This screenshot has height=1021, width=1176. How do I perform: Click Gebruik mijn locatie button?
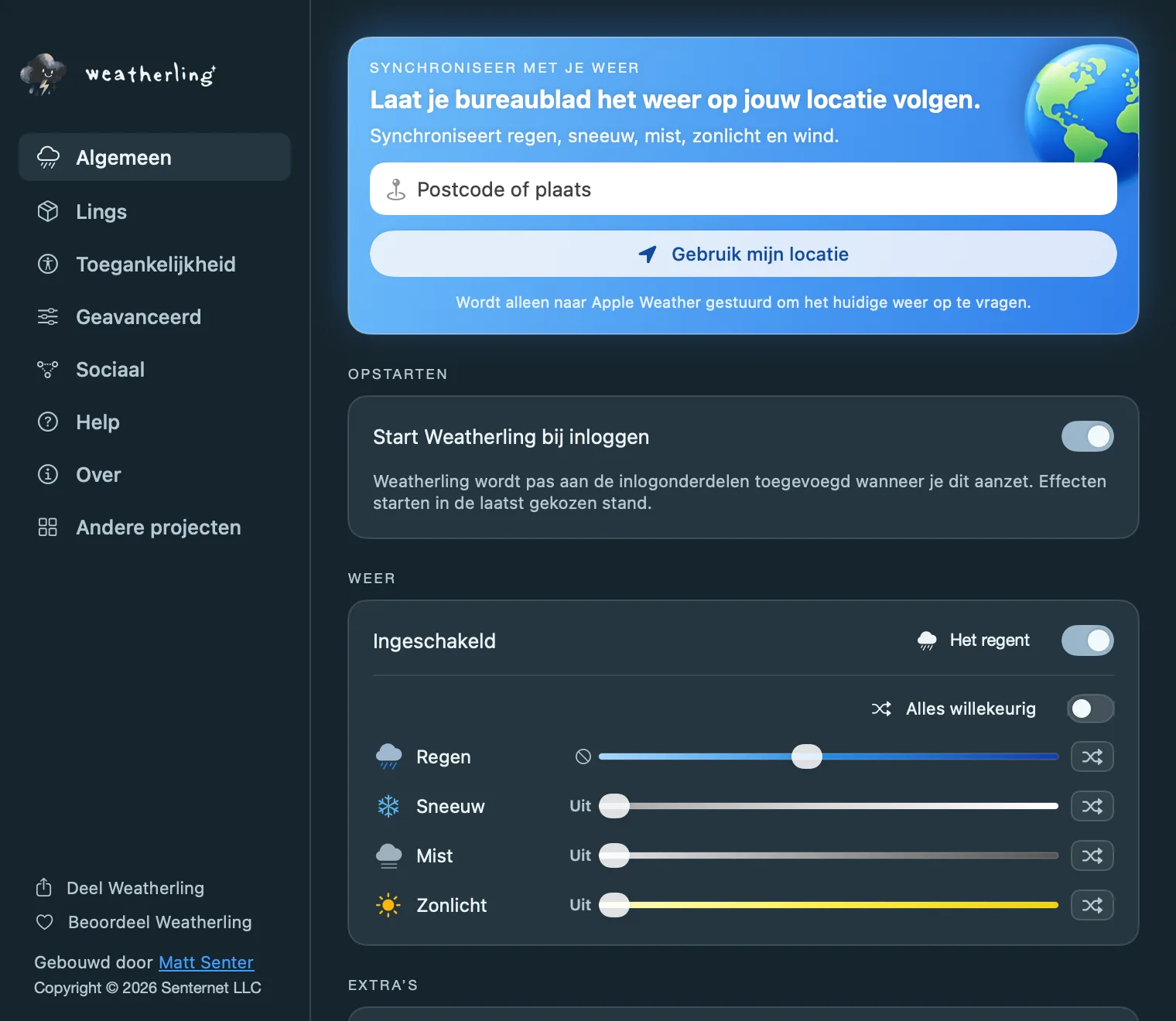(x=744, y=254)
